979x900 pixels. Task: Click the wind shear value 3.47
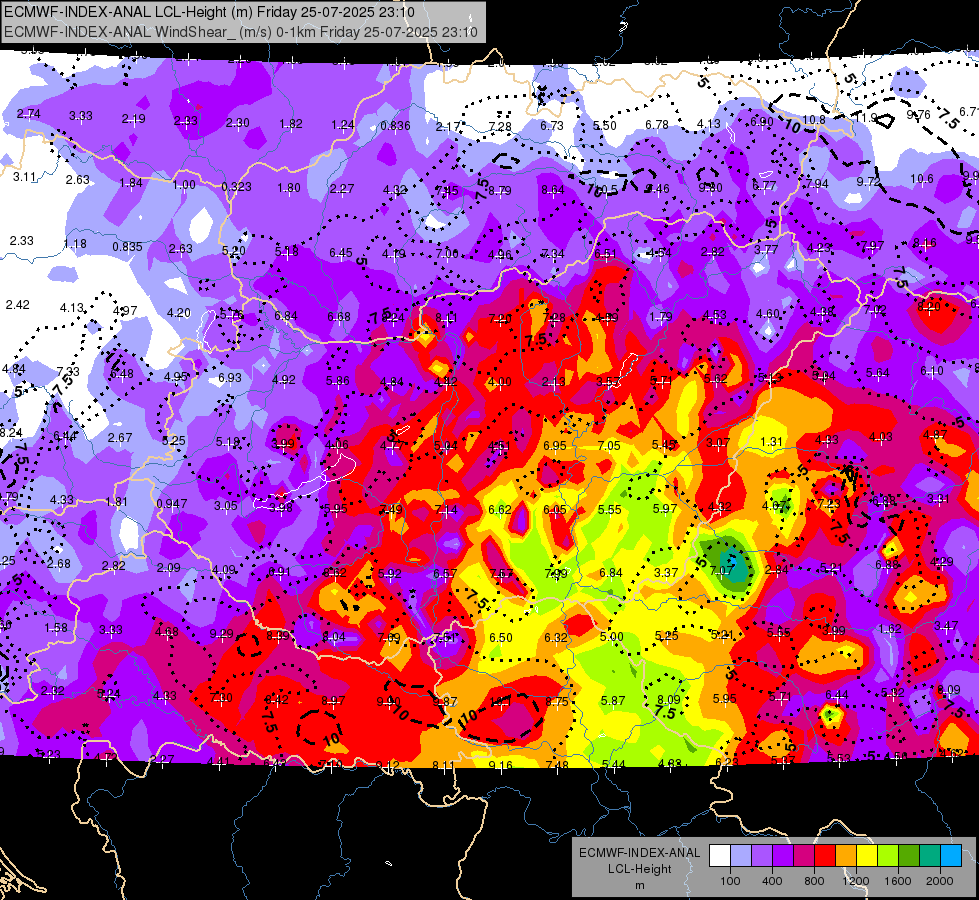[x=945, y=625]
